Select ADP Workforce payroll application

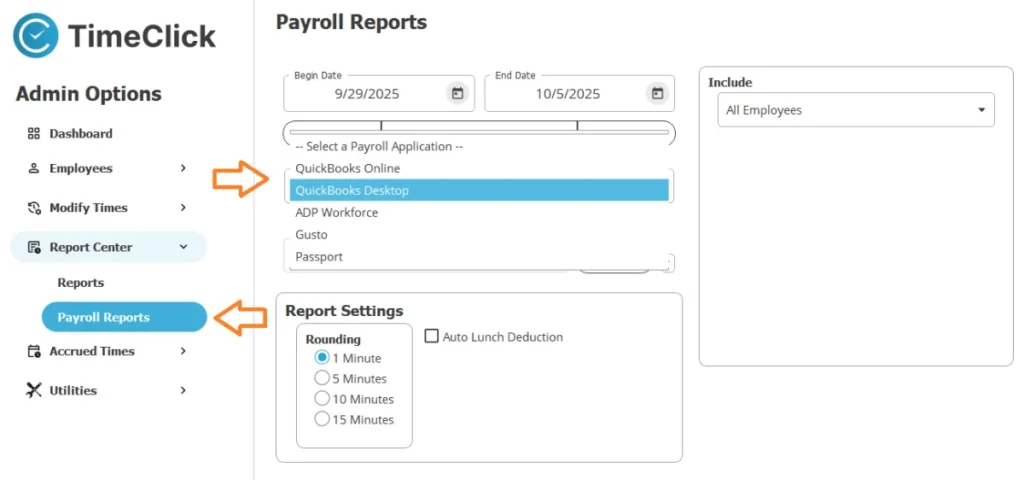[478, 213]
